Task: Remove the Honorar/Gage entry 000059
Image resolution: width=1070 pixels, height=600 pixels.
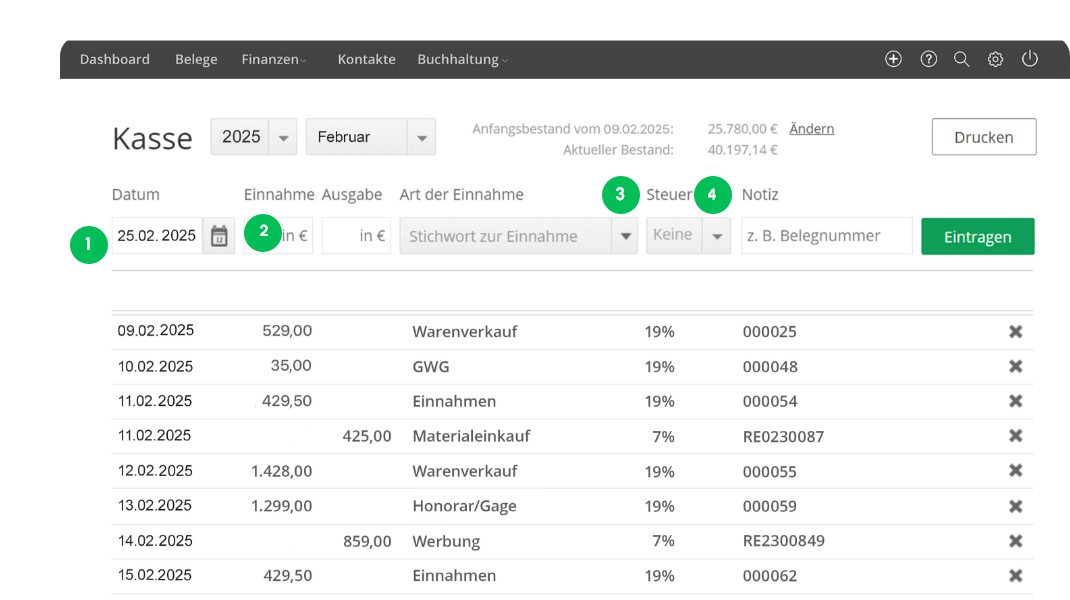Action: [x=1015, y=506]
